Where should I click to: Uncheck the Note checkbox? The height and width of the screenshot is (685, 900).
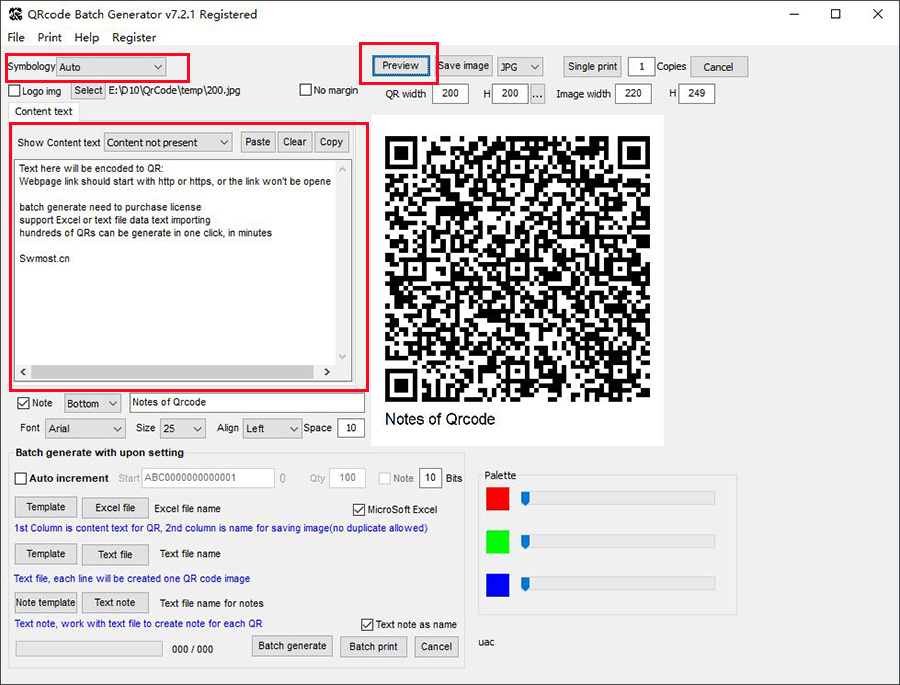[x=24, y=403]
